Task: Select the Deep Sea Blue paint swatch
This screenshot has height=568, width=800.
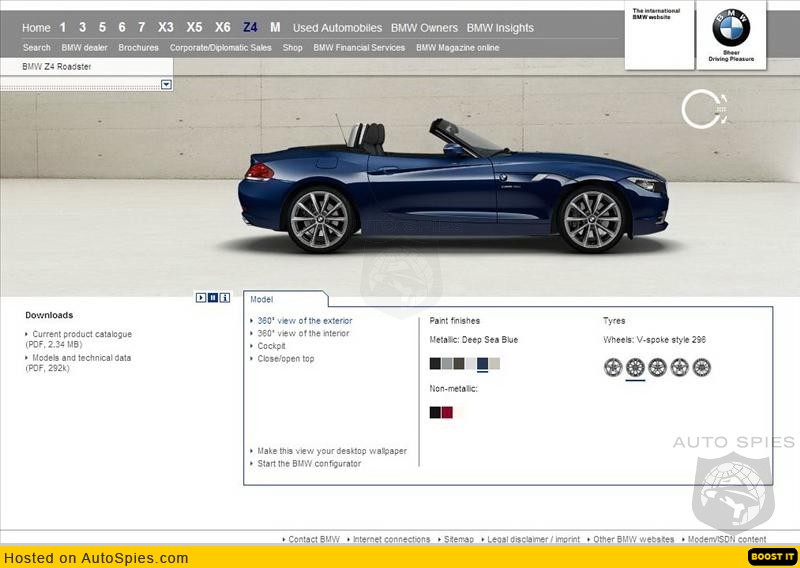Action: (x=483, y=364)
